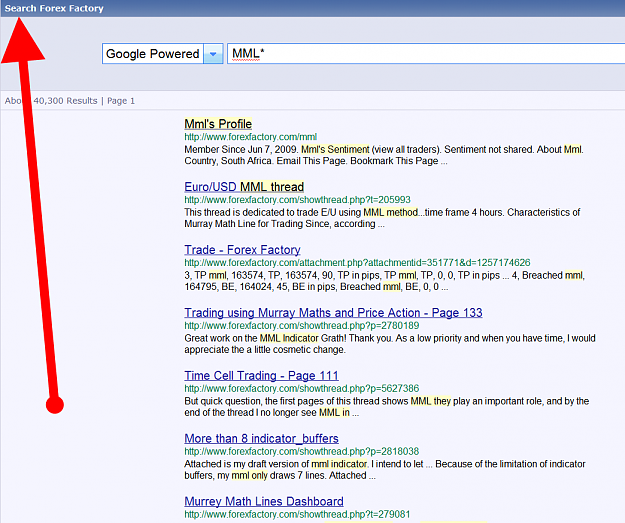Open the Mml's Profile result

pyautogui.click(x=218, y=124)
